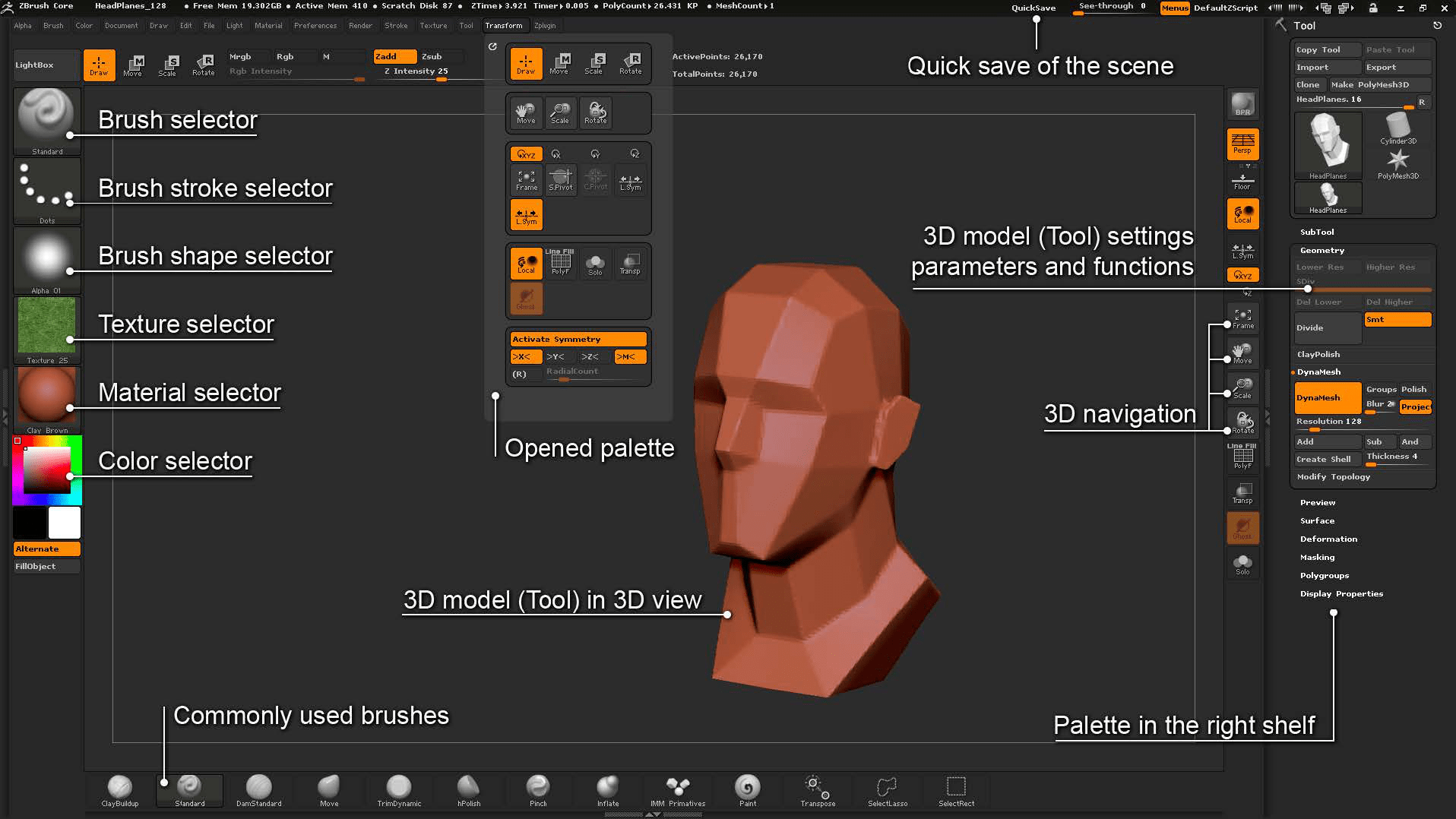Select the SelectLasso brush
Screen dimensions: 1456x819
click(886, 789)
